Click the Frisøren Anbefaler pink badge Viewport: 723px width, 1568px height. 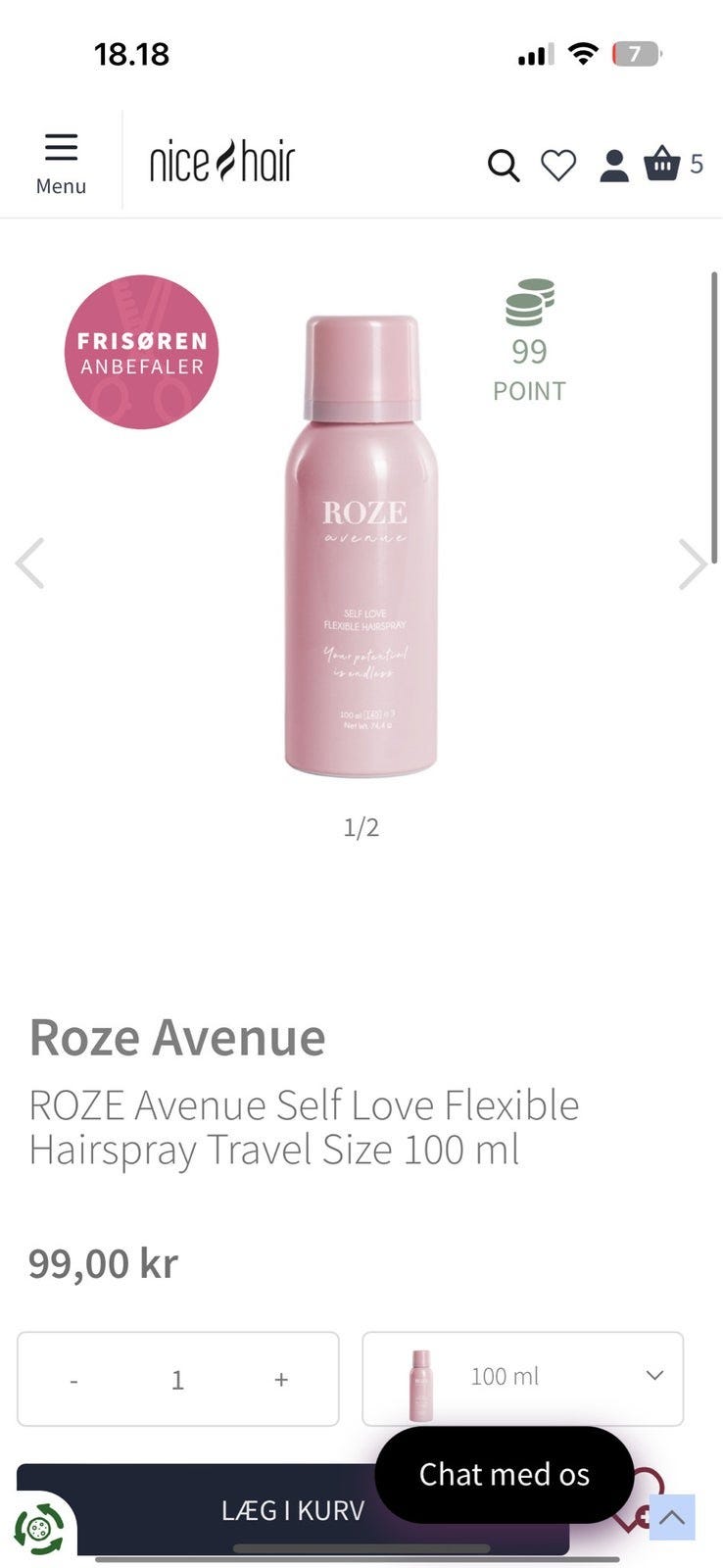tap(142, 352)
